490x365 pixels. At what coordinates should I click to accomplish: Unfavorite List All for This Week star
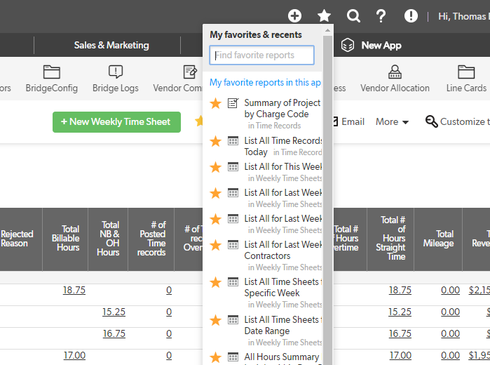coord(216,167)
